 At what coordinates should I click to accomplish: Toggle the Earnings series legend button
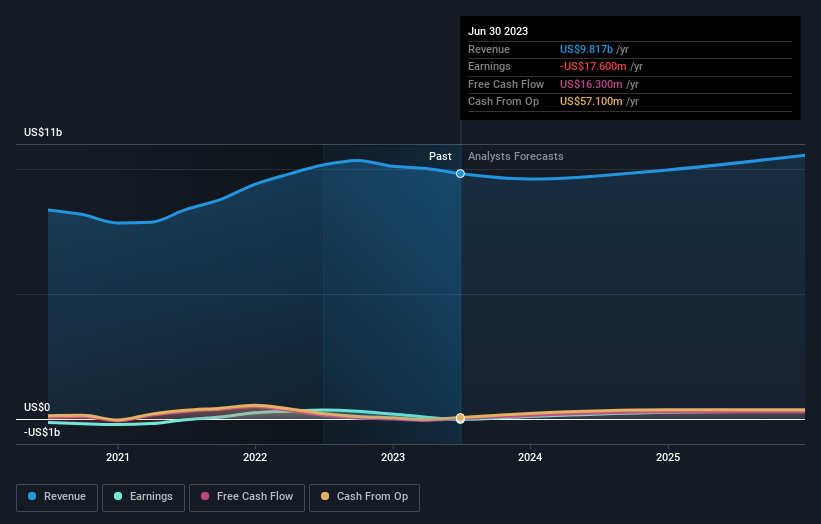(x=143, y=497)
